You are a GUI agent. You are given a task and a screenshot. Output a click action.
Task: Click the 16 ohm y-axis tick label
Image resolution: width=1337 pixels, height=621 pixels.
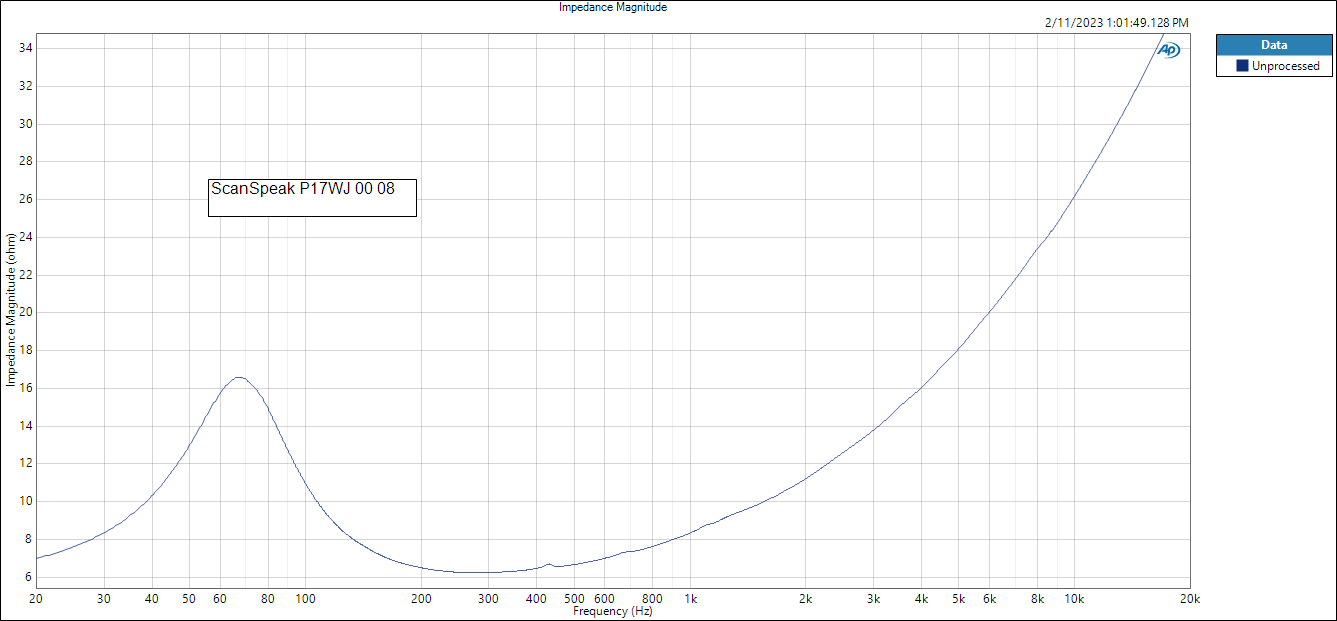point(26,388)
